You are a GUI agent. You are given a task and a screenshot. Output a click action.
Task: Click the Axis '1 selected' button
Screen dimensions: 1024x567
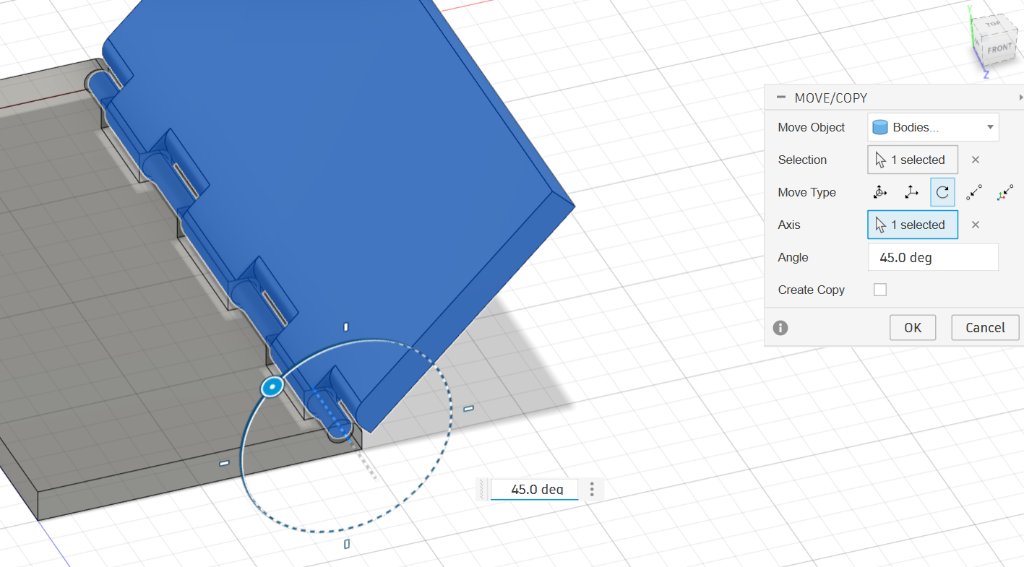point(912,225)
